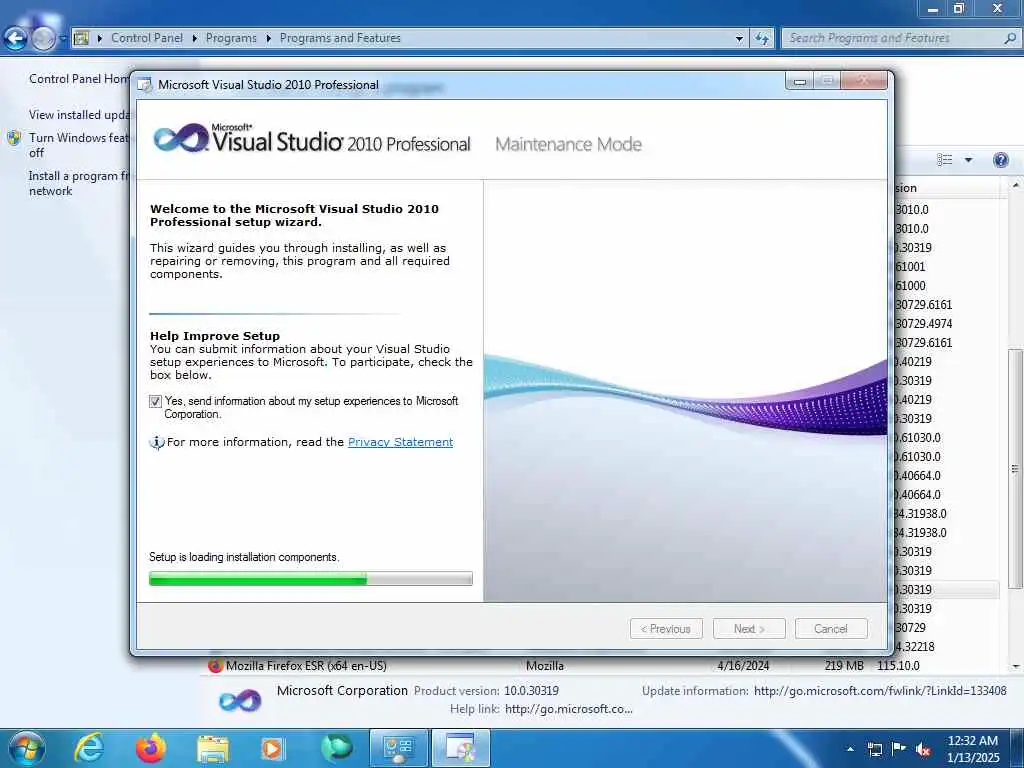Image resolution: width=1024 pixels, height=768 pixels.
Task: Click the Visual Studio infinity logo
Action: tap(180, 138)
